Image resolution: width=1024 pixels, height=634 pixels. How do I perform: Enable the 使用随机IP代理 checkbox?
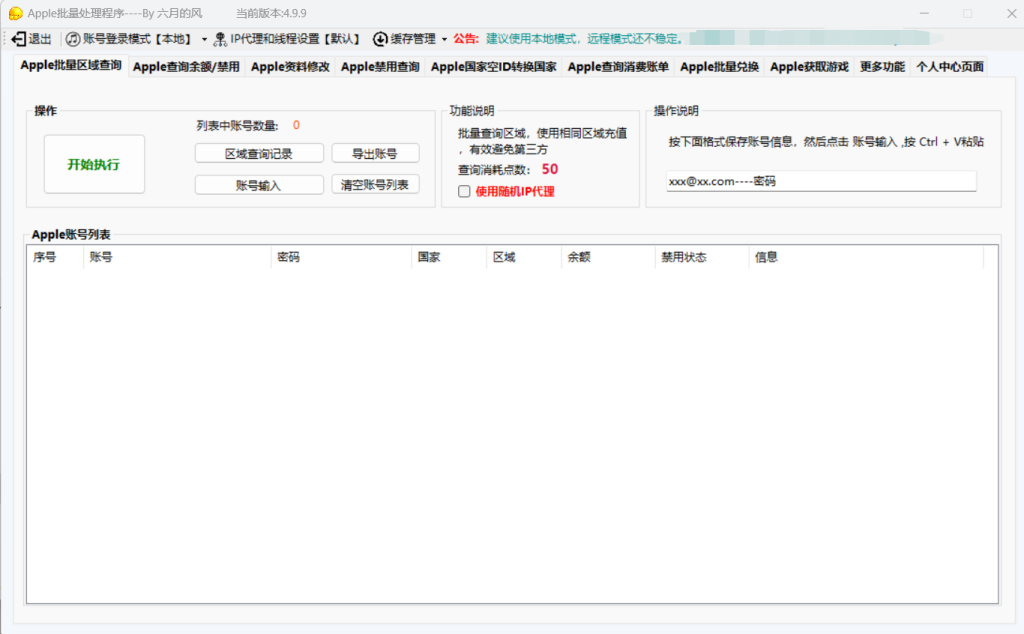[x=464, y=191]
